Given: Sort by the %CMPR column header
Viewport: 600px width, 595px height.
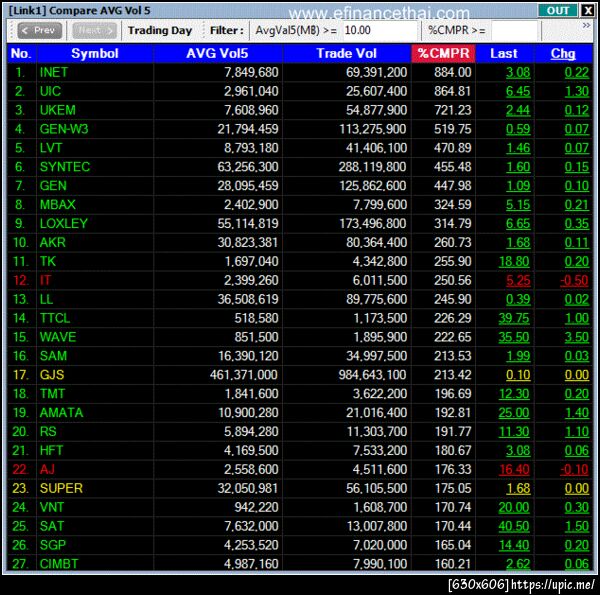Looking at the screenshot, I should 443,54.
